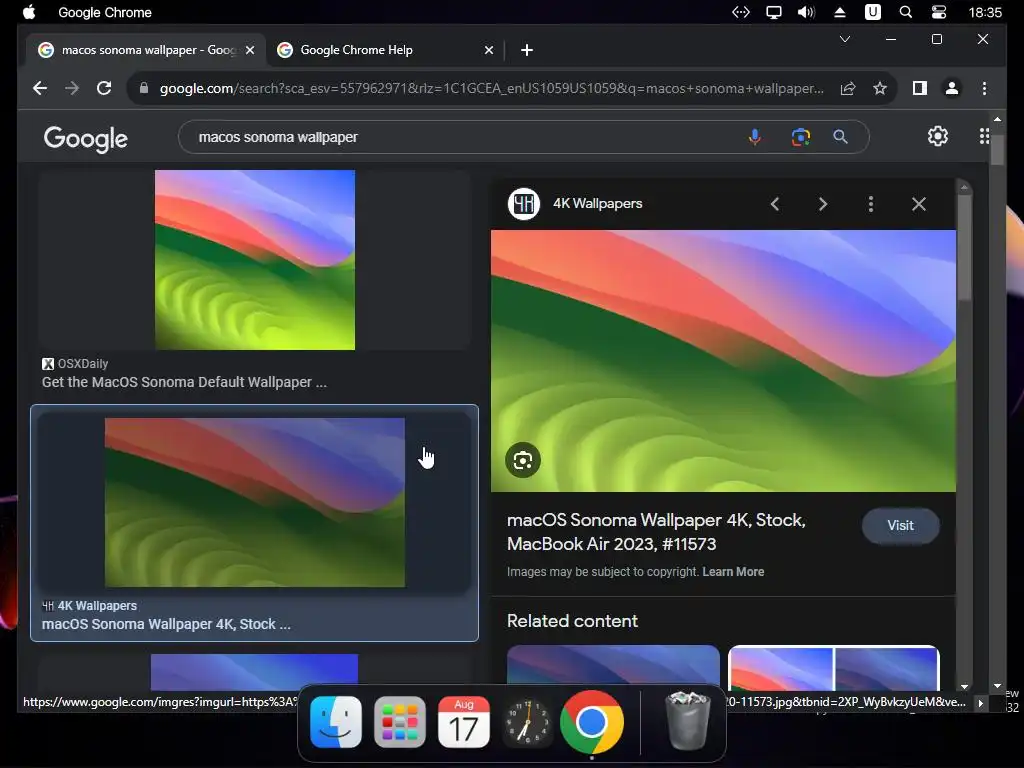
Task: Show the previous image in preview panel
Action: pos(775,204)
